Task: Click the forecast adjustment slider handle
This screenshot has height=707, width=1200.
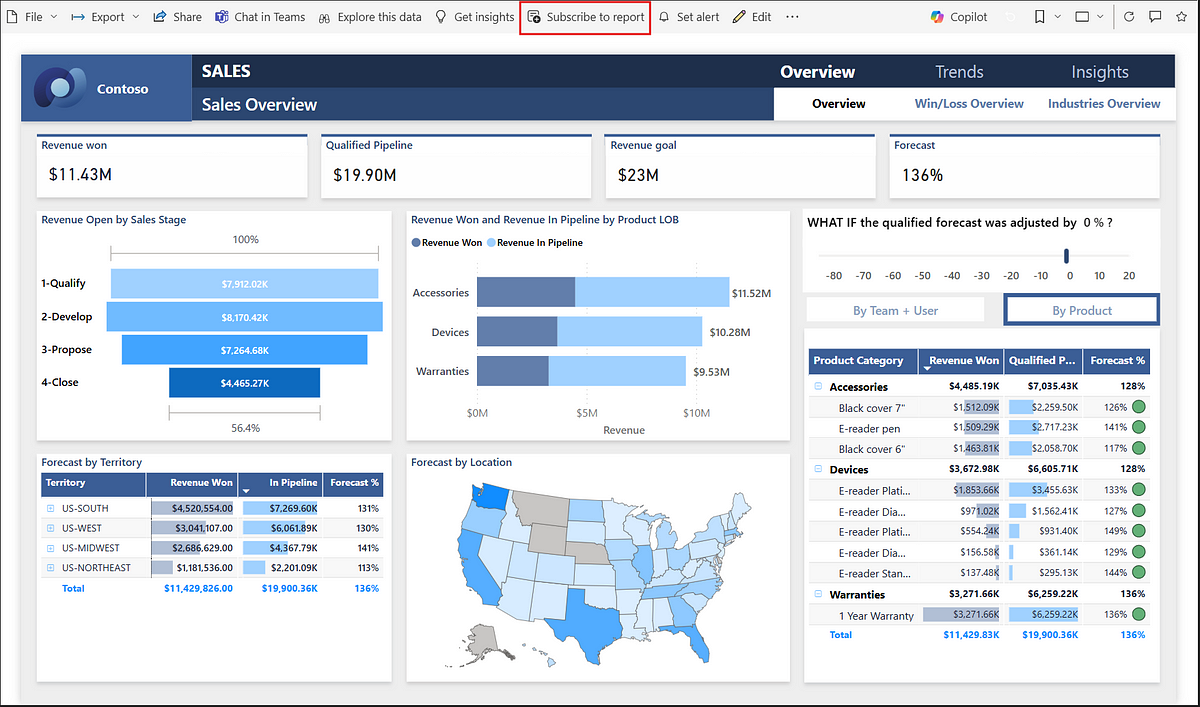Action: (x=1067, y=256)
